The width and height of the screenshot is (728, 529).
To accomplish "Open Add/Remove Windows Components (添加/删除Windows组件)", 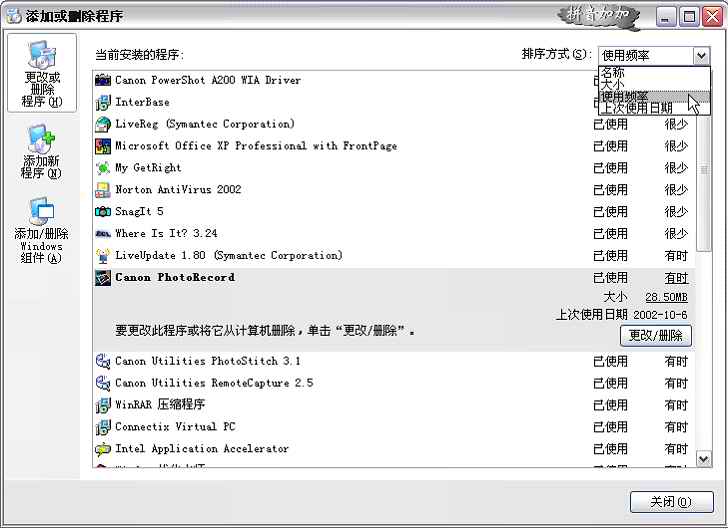I will coord(41,230).
